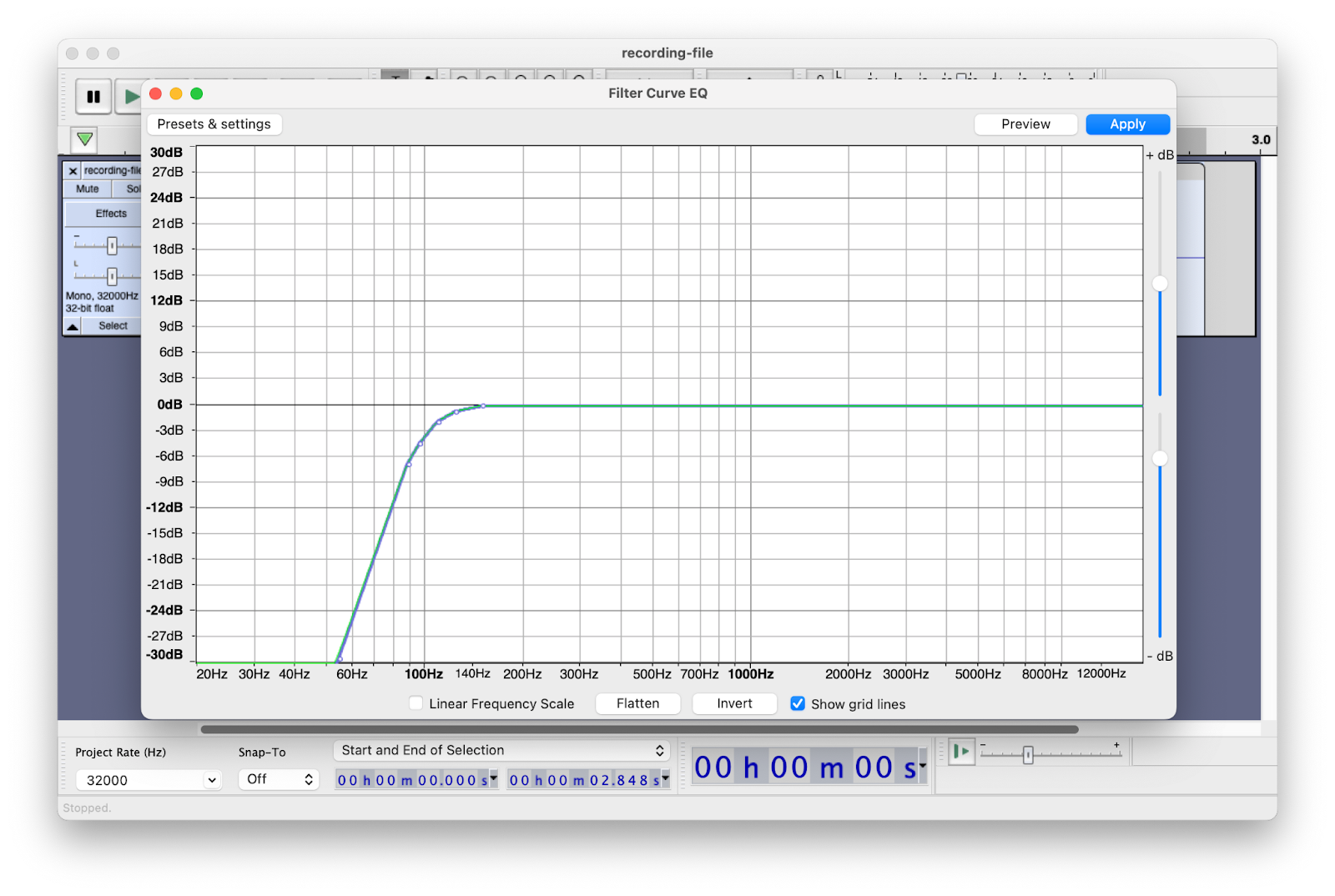Click the green Play button in main toolbar
This screenshot has height=896, width=1335.
pyautogui.click(x=129, y=97)
